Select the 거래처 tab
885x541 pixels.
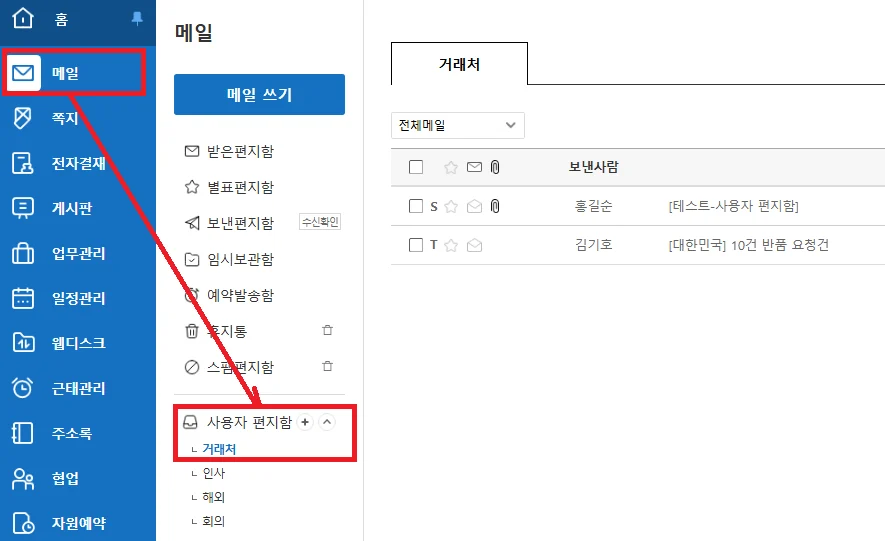[459, 64]
